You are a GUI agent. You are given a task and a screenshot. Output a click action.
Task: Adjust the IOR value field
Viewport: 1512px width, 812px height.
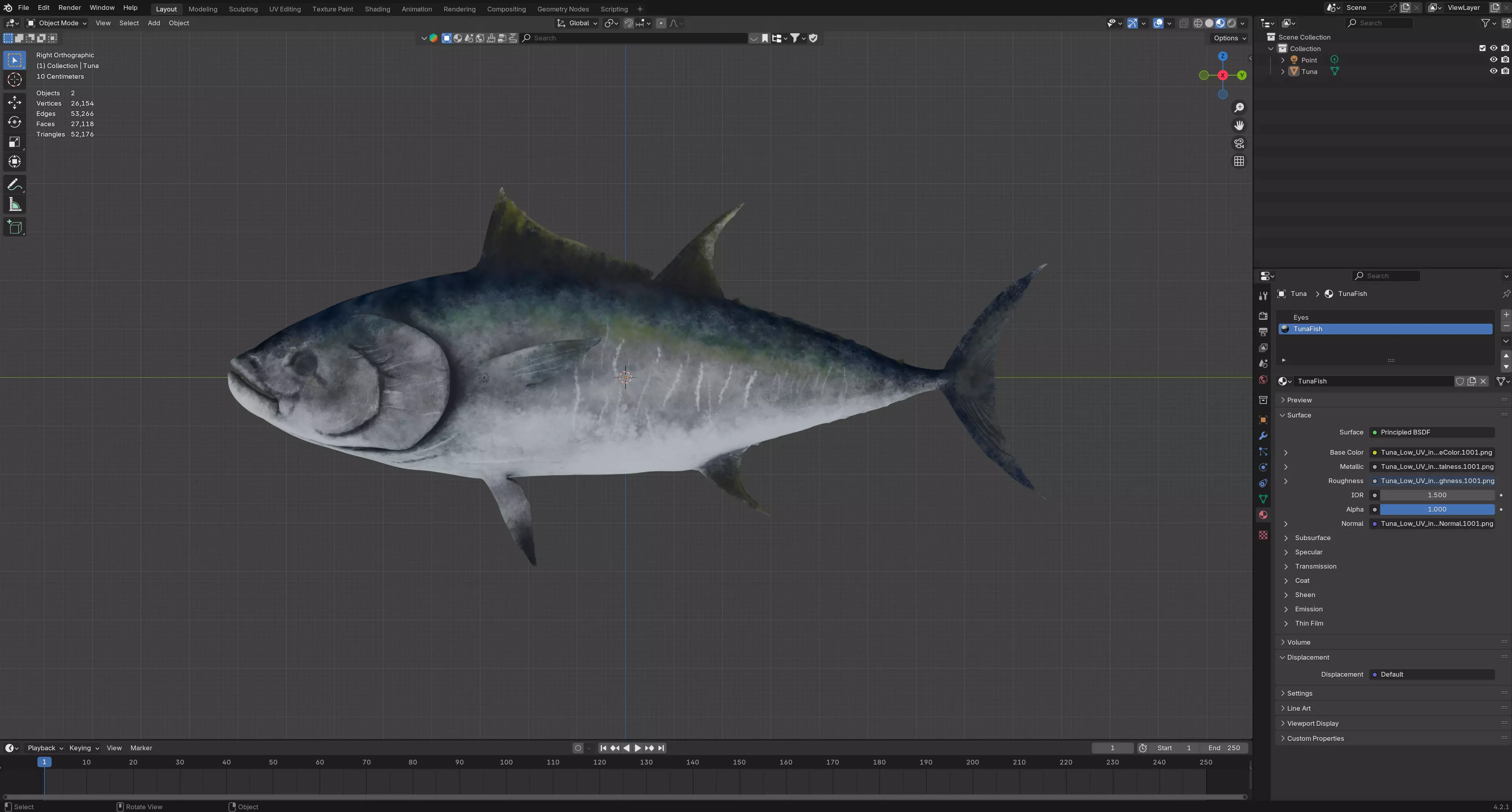(x=1437, y=495)
